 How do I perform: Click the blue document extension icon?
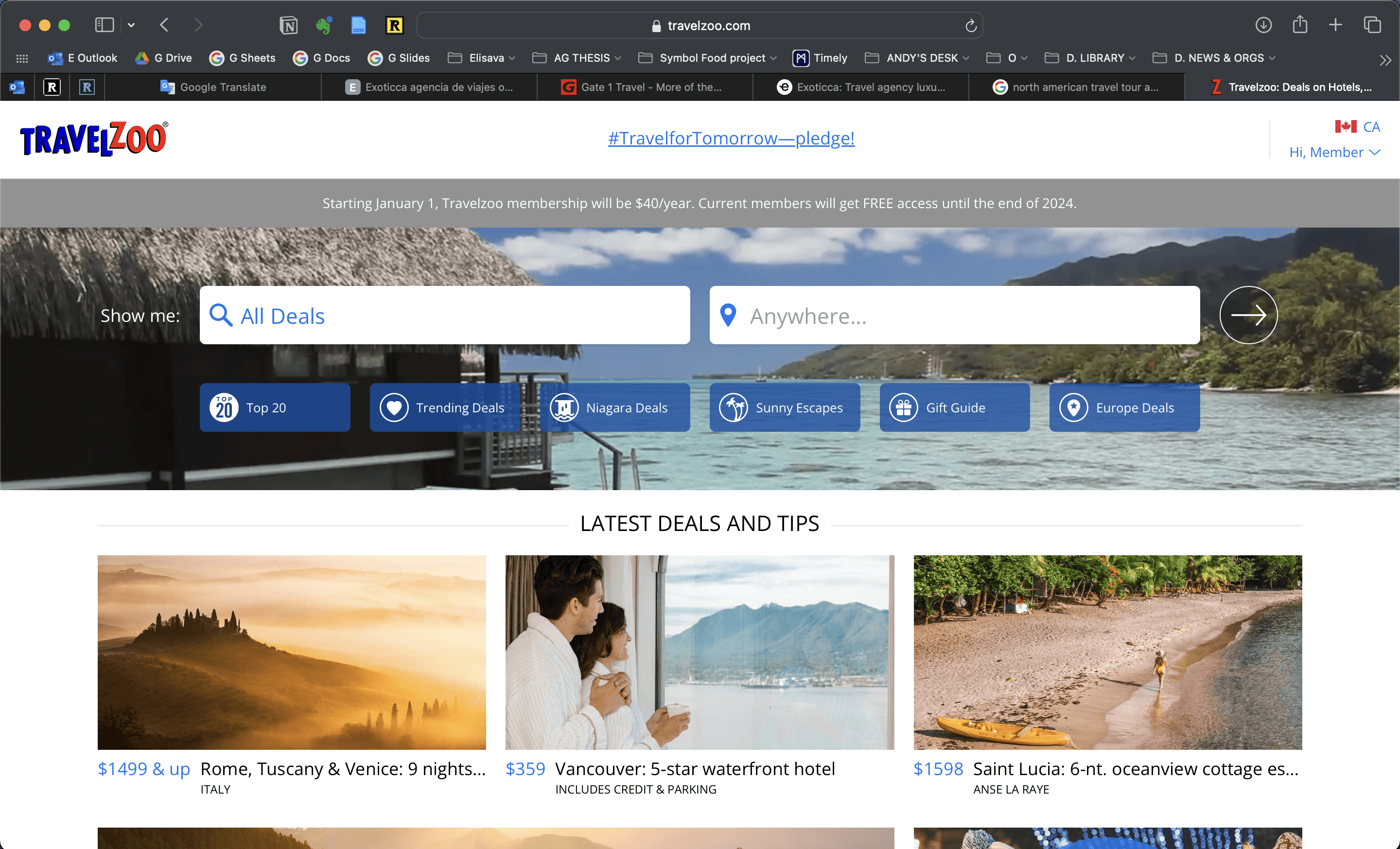click(x=359, y=26)
